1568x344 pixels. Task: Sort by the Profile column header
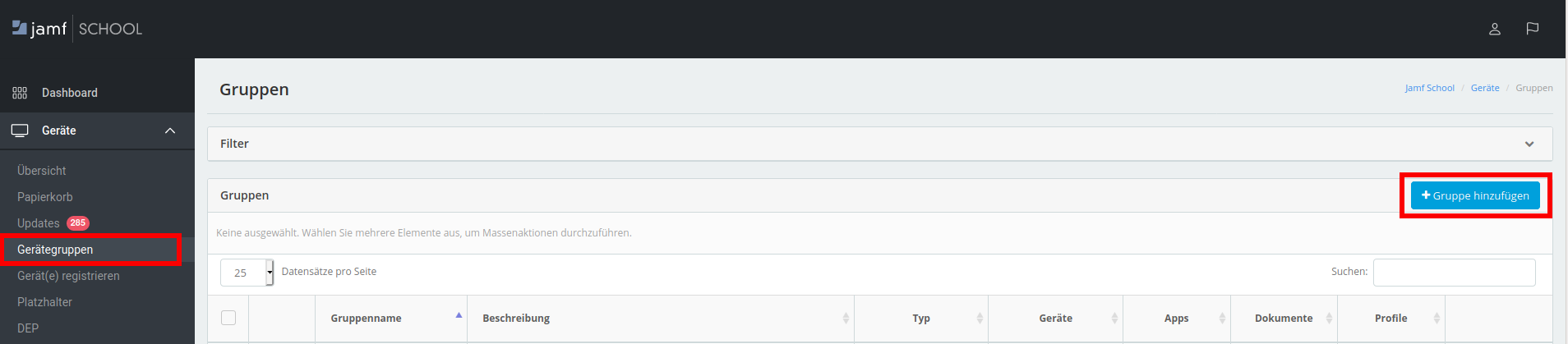click(1390, 319)
